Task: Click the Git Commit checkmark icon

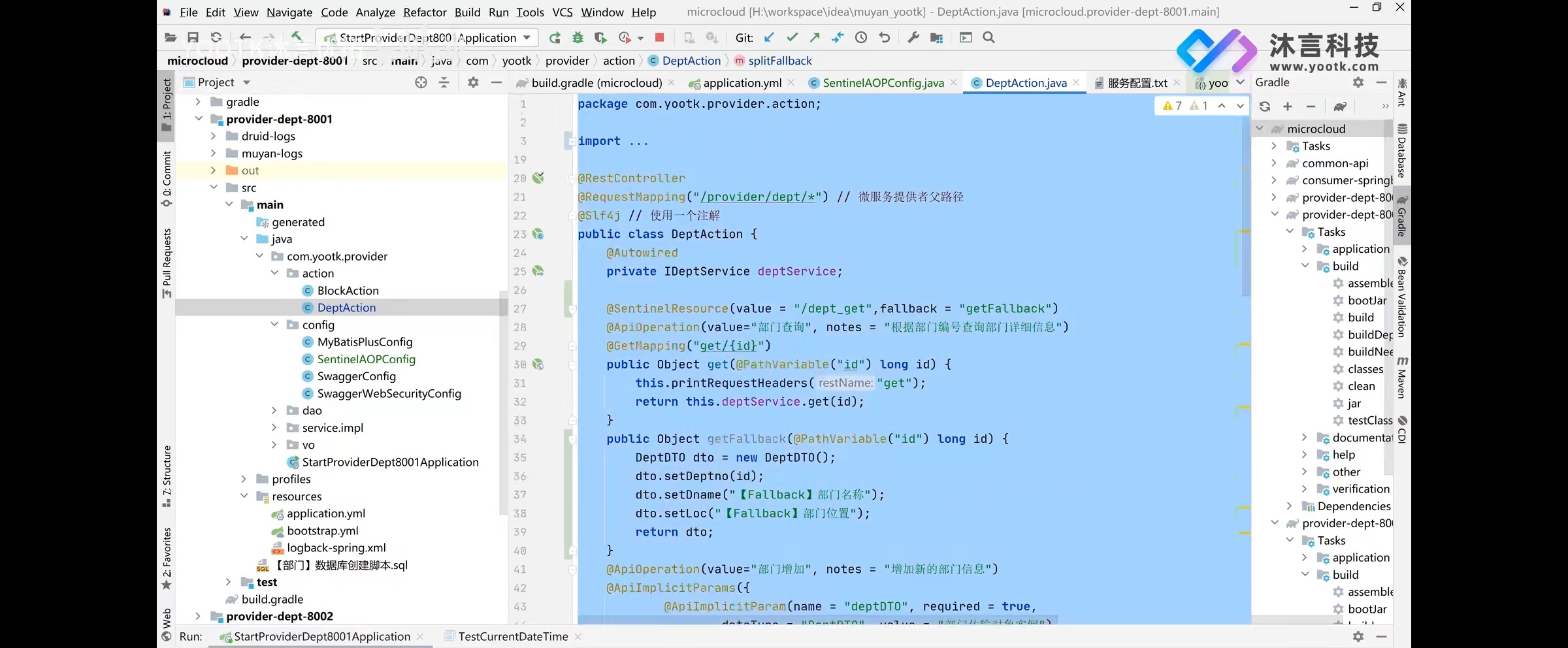Action: coord(792,38)
